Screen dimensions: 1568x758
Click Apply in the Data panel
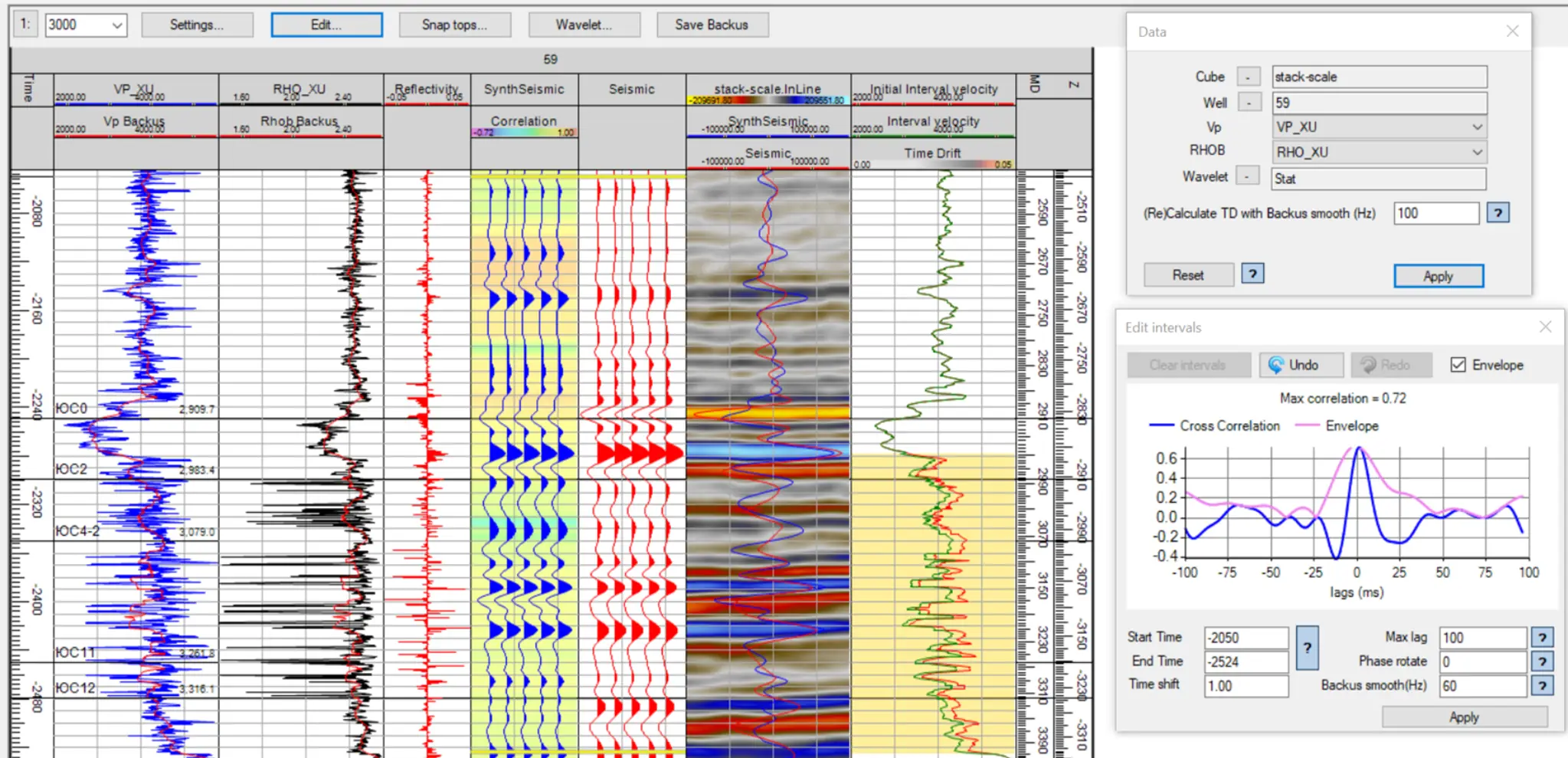pos(1439,276)
